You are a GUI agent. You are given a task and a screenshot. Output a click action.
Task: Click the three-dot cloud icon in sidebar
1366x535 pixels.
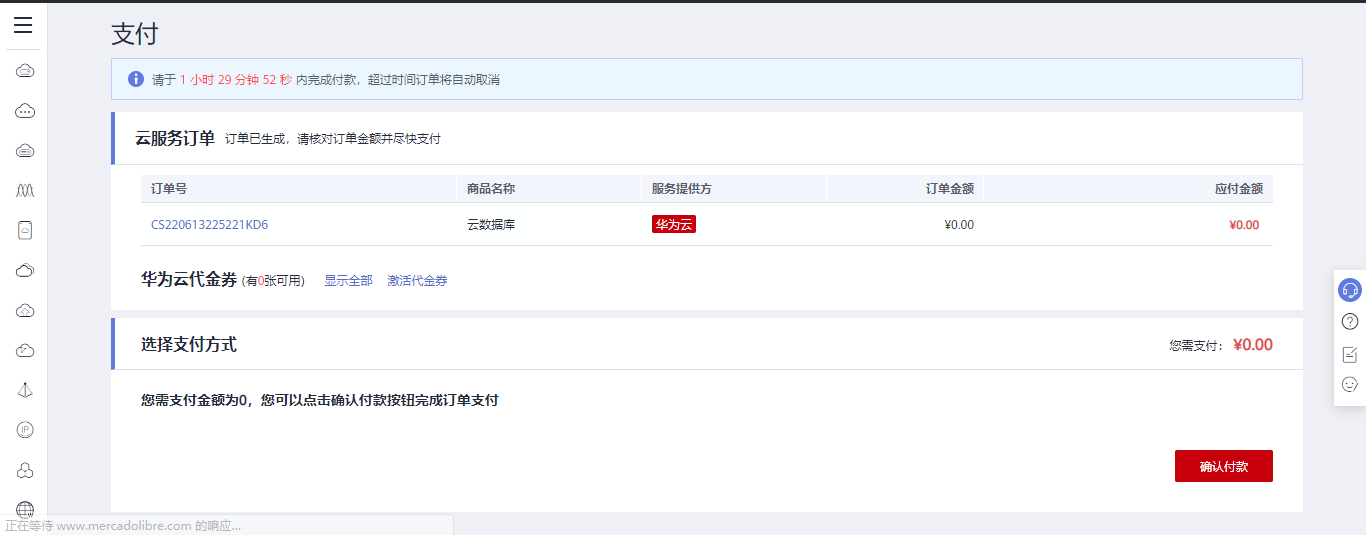click(25, 111)
